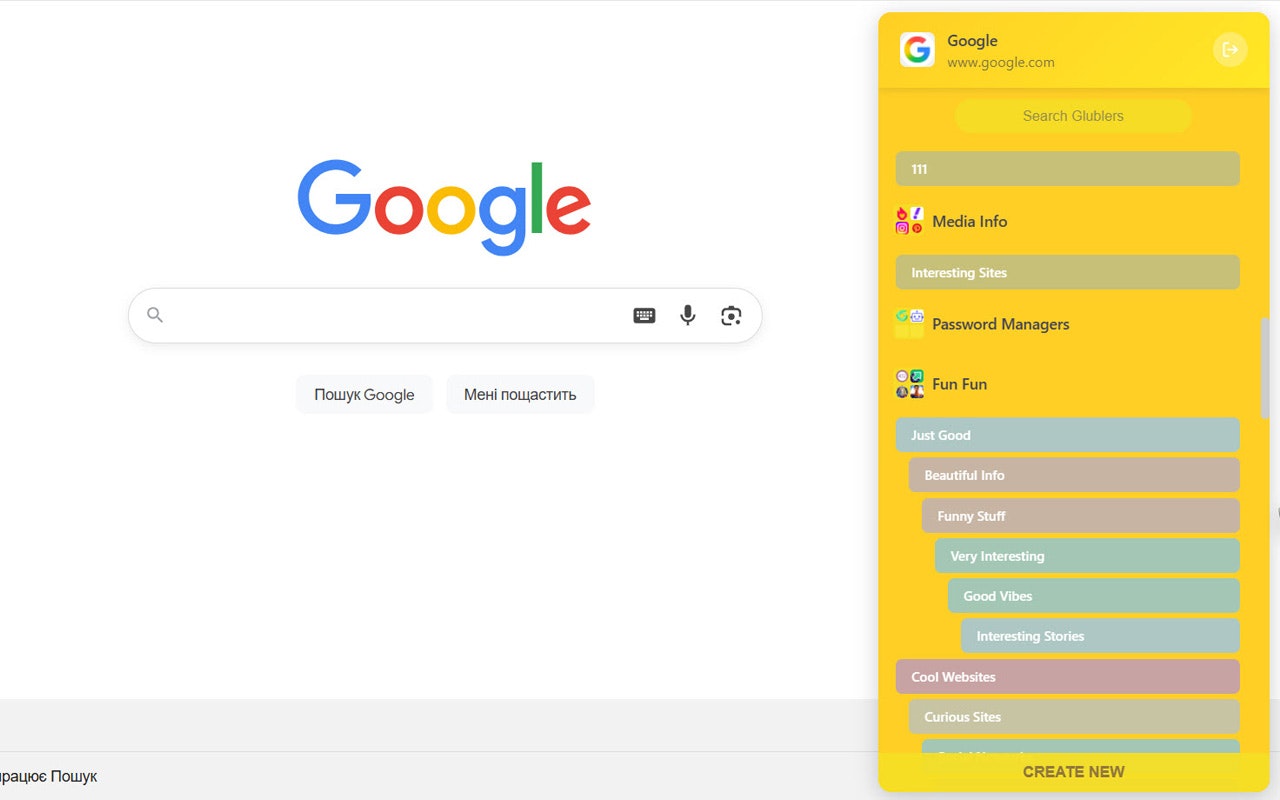The image size is (1280, 800).
Task: Click the robot icon on Password Managers group
Action: (917, 316)
